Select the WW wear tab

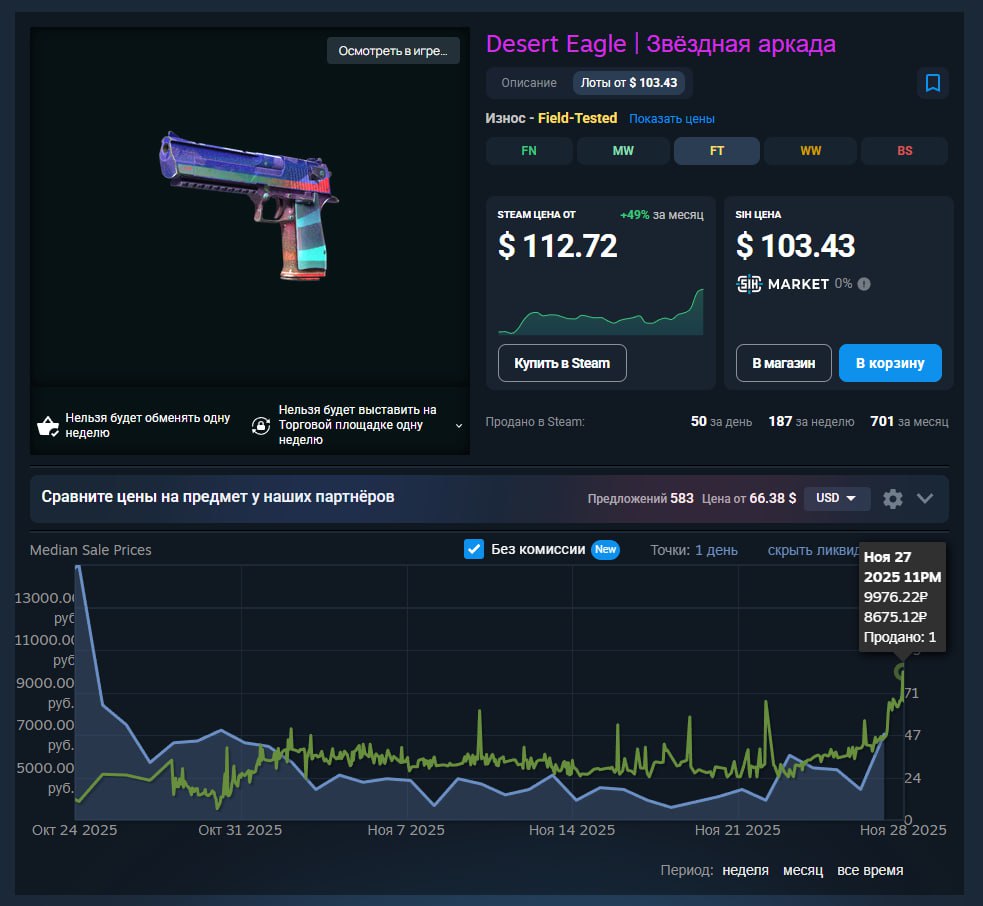coord(810,151)
